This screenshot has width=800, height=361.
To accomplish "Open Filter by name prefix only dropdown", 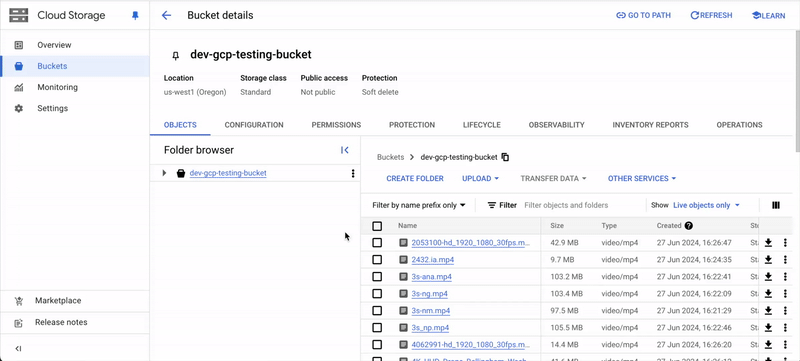I will [x=419, y=205].
